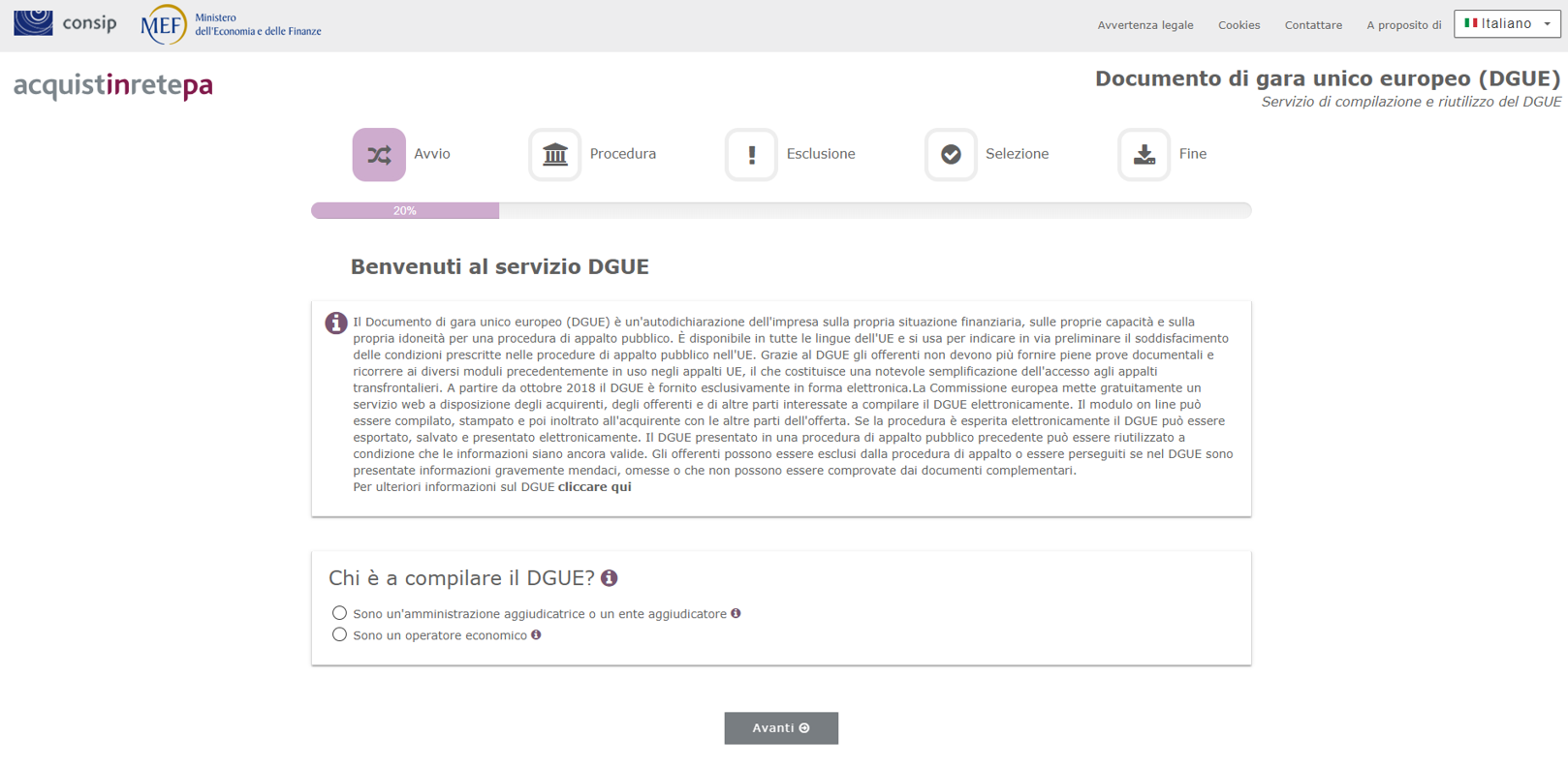Click the Selezione checkmark icon
The height and width of the screenshot is (770, 1568).
click(x=951, y=155)
